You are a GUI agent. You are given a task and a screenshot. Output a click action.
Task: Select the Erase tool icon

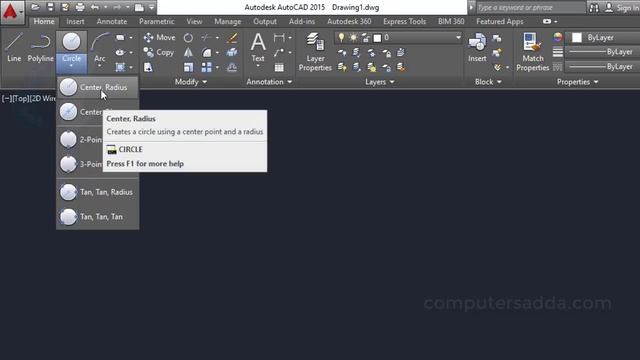tap(232, 38)
